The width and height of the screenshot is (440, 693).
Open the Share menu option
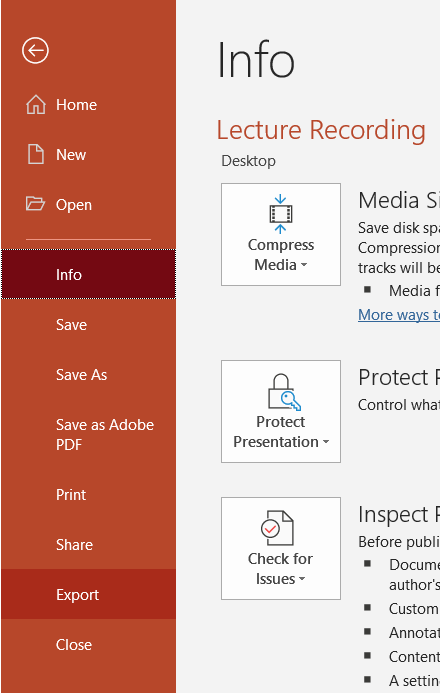pyautogui.click(x=88, y=544)
